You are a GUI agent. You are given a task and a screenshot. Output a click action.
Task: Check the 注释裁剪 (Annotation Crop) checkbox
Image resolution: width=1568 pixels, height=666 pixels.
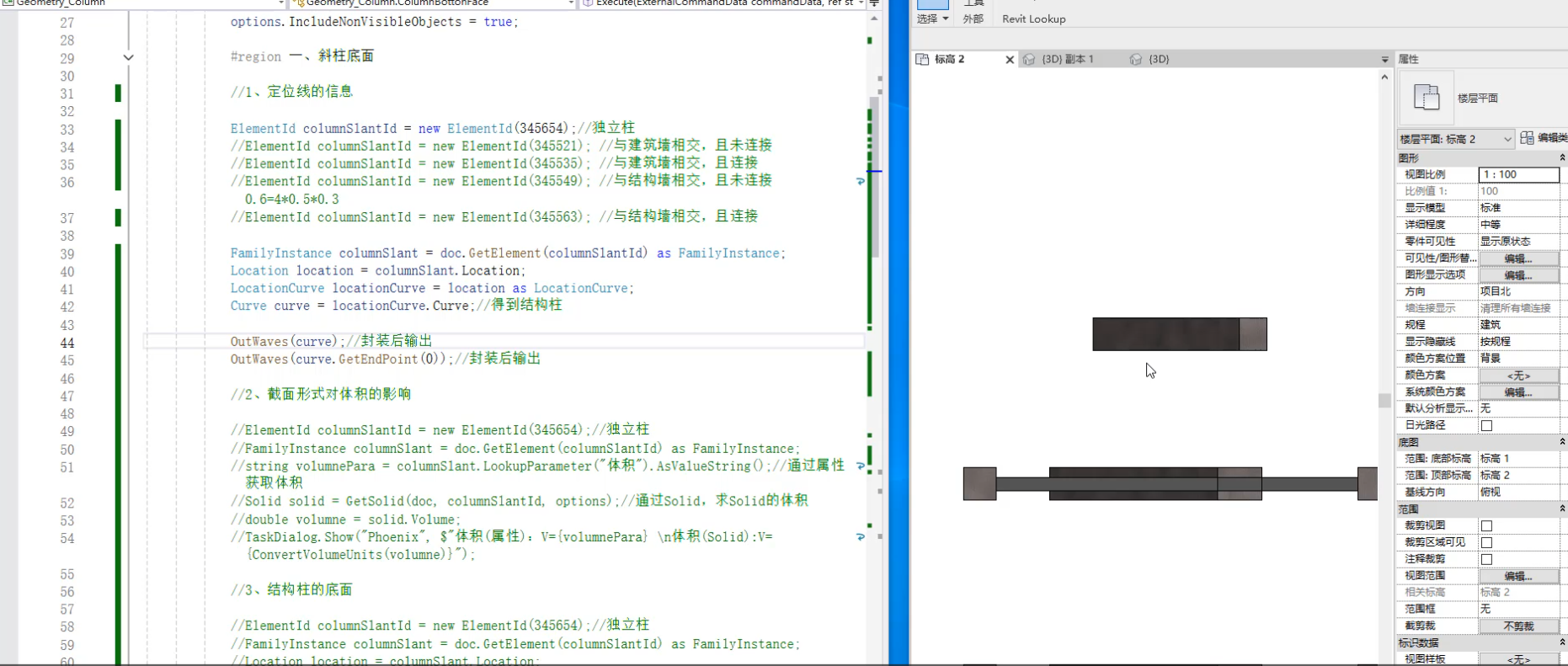tap(1486, 559)
